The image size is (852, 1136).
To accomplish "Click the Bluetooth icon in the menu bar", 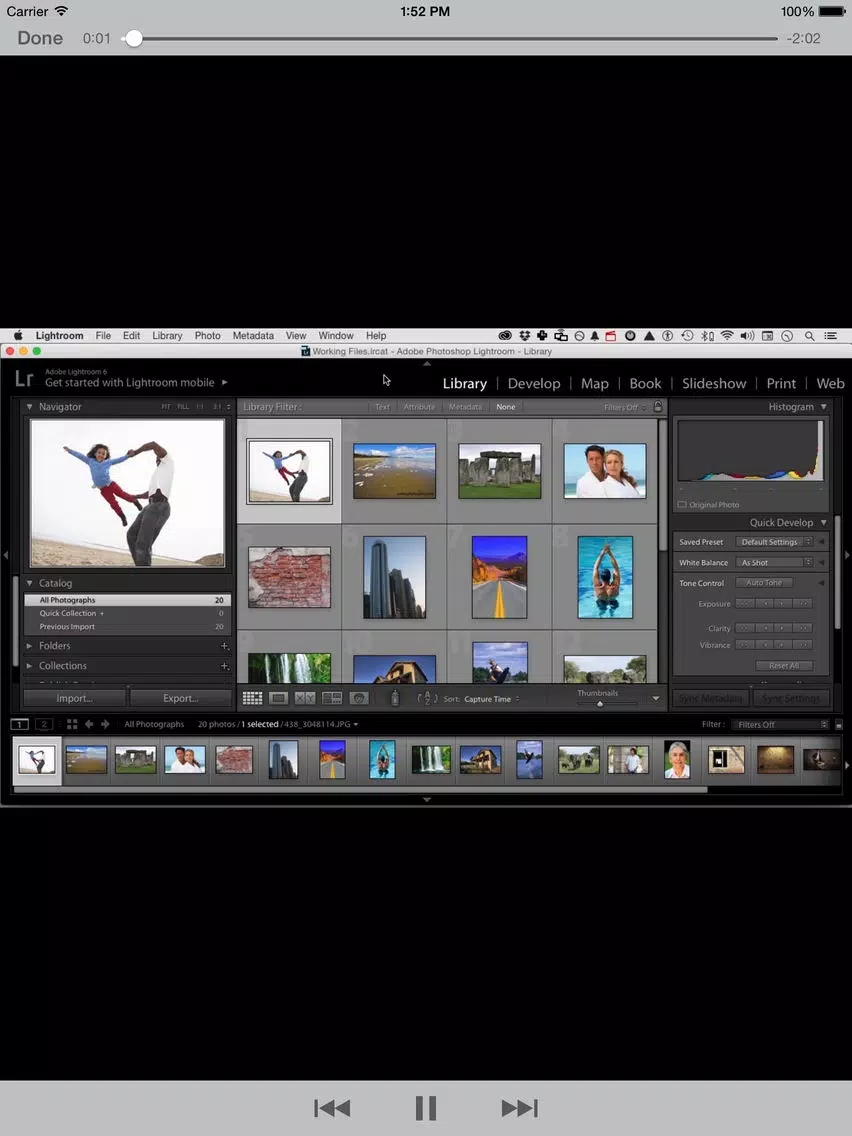I will click(707, 335).
